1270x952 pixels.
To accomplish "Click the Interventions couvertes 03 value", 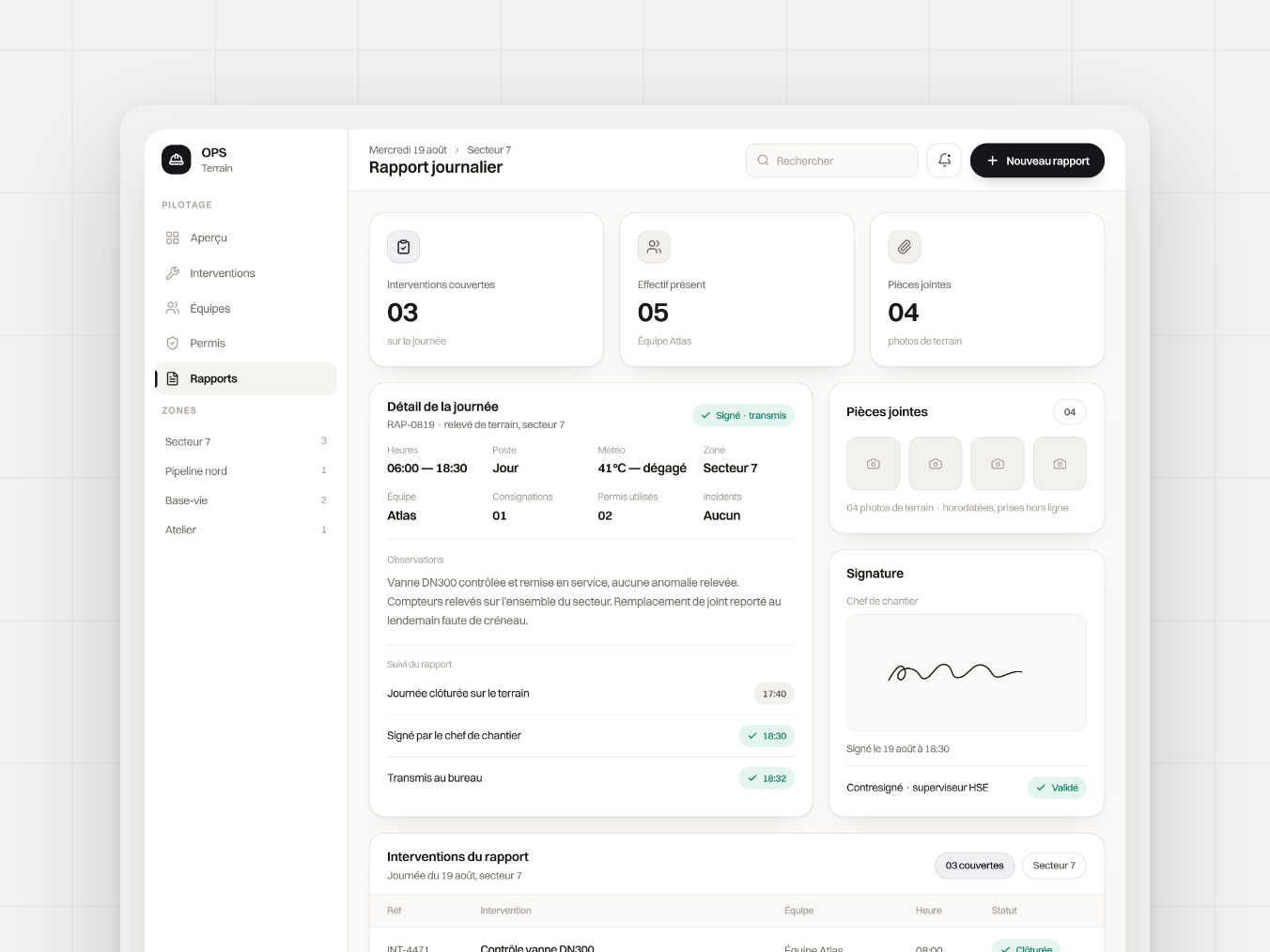I will pyautogui.click(x=403, y=313).
